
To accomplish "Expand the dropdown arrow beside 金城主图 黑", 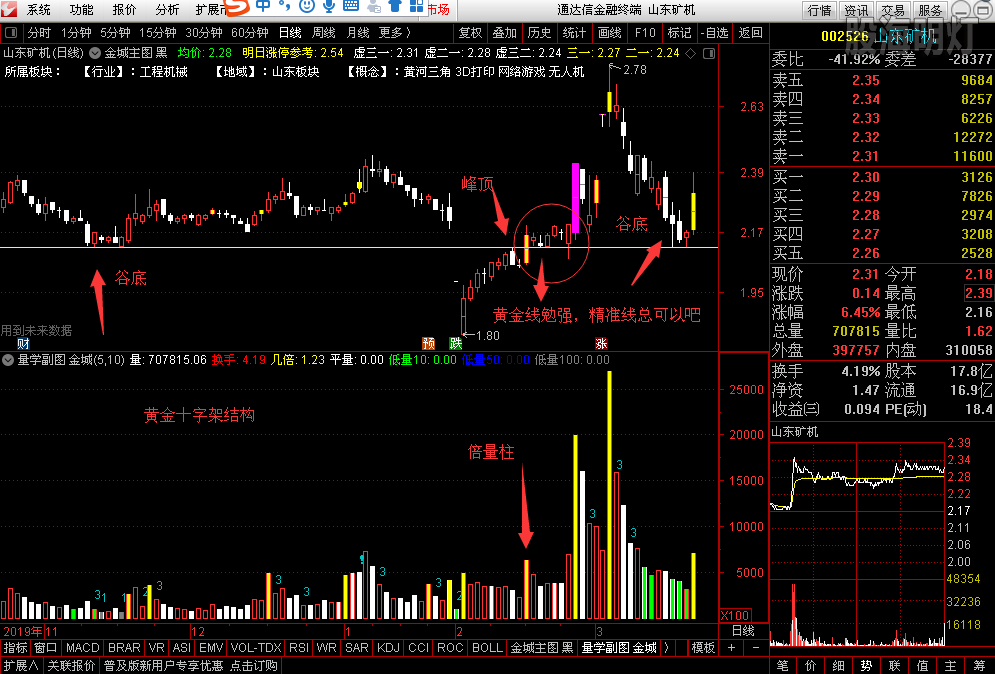I will coord(95,53).
